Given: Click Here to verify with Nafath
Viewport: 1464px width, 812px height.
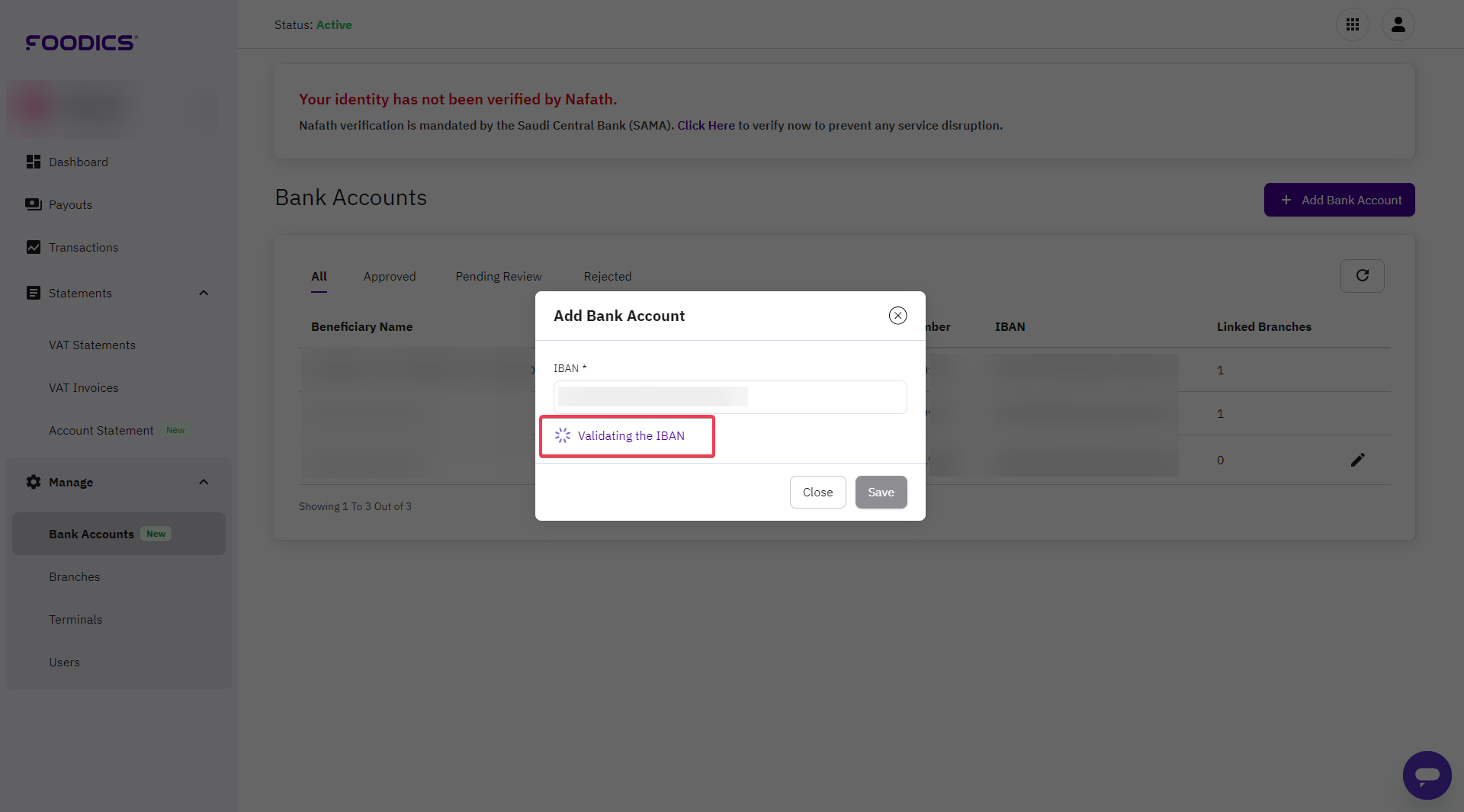Looking at the screenshot, I should pos(705,125).
